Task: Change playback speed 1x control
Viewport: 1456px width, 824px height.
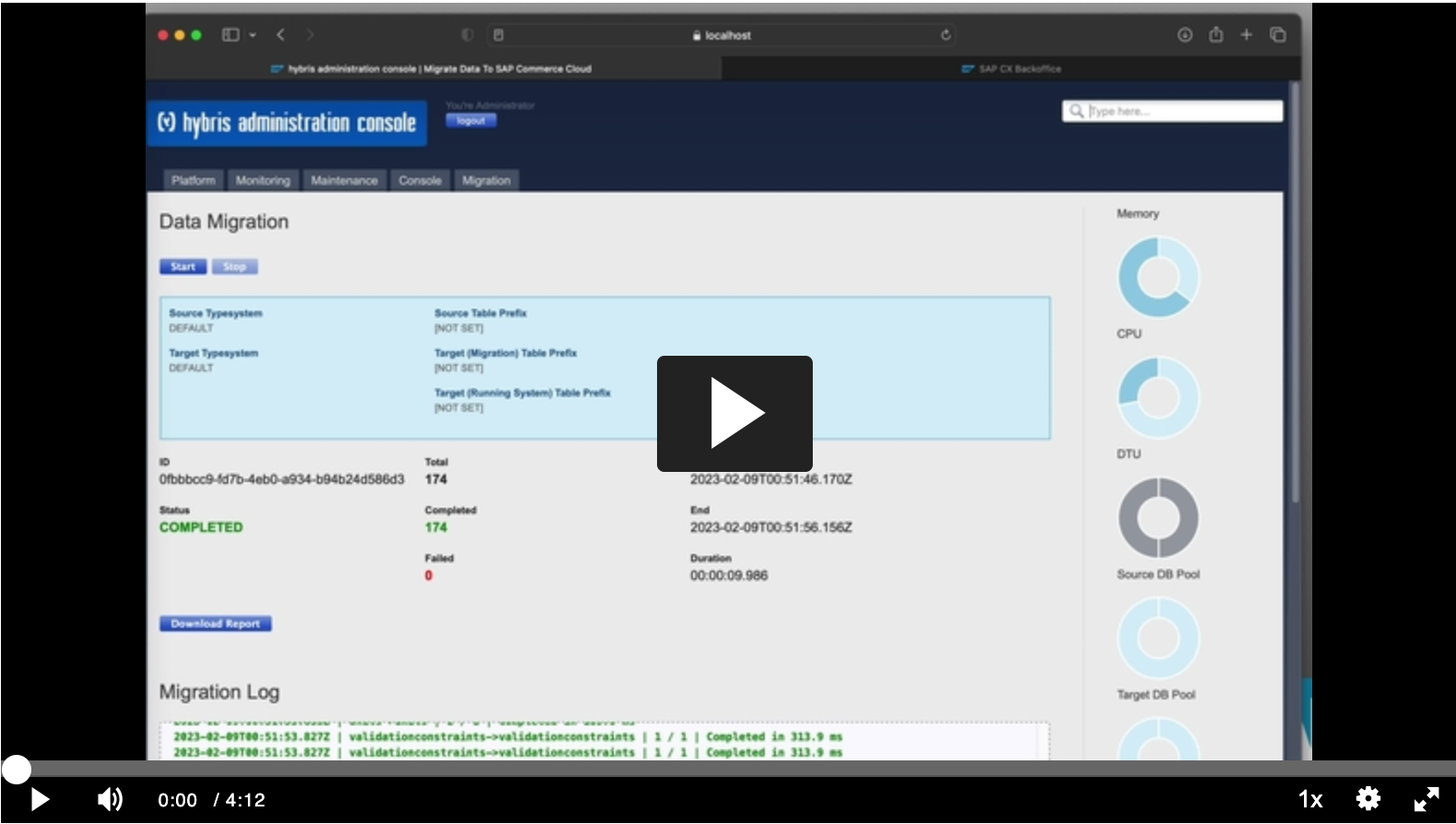Action: 1310,799
